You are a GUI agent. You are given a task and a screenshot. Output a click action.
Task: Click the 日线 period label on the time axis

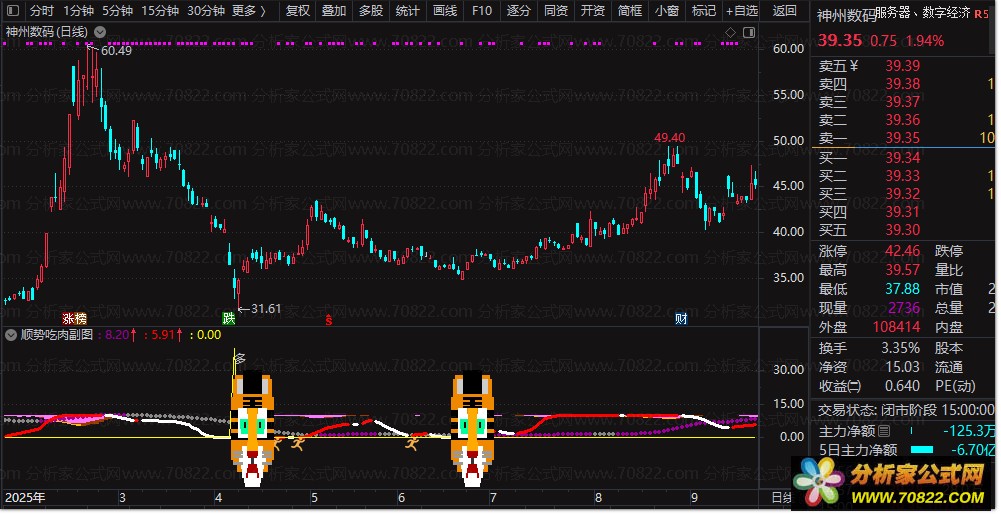click(782, 498)
